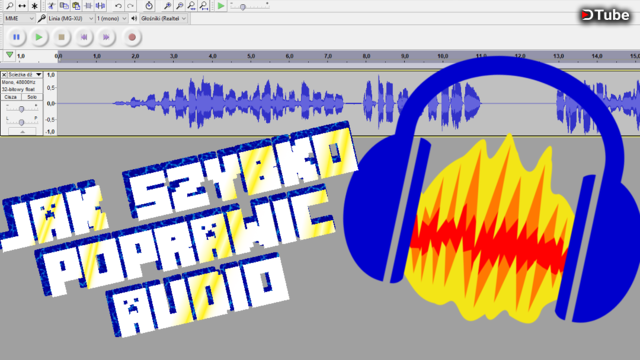Collapse the track with bottom arrow

(22, 131)
